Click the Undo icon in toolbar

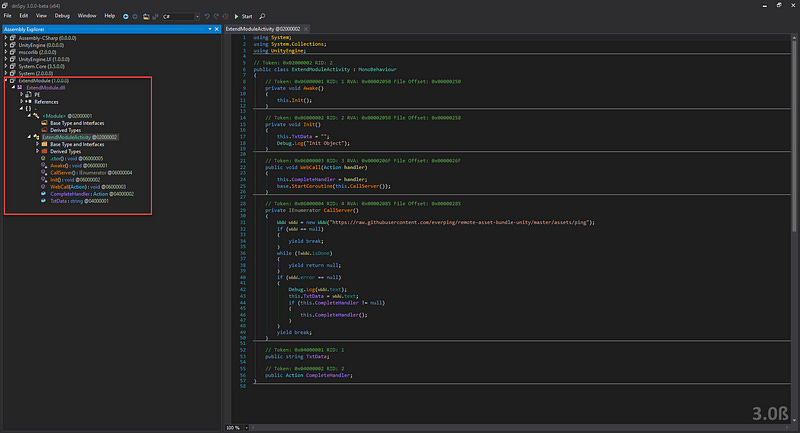click(x=208, y=17)
